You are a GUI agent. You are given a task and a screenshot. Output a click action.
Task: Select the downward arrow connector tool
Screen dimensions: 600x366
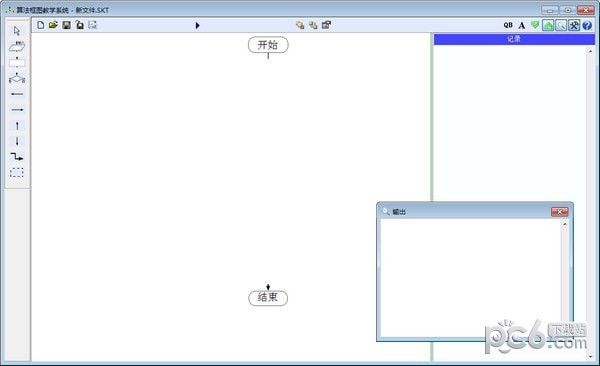point(17,141)
